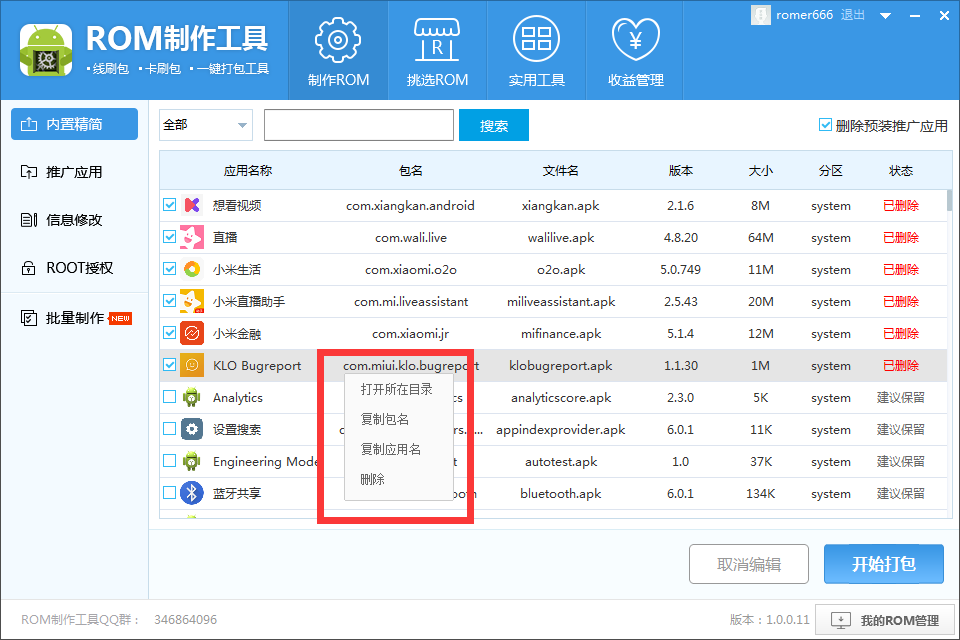
Task: Click the 设置搜索 gear app icon
Action: 191,430
